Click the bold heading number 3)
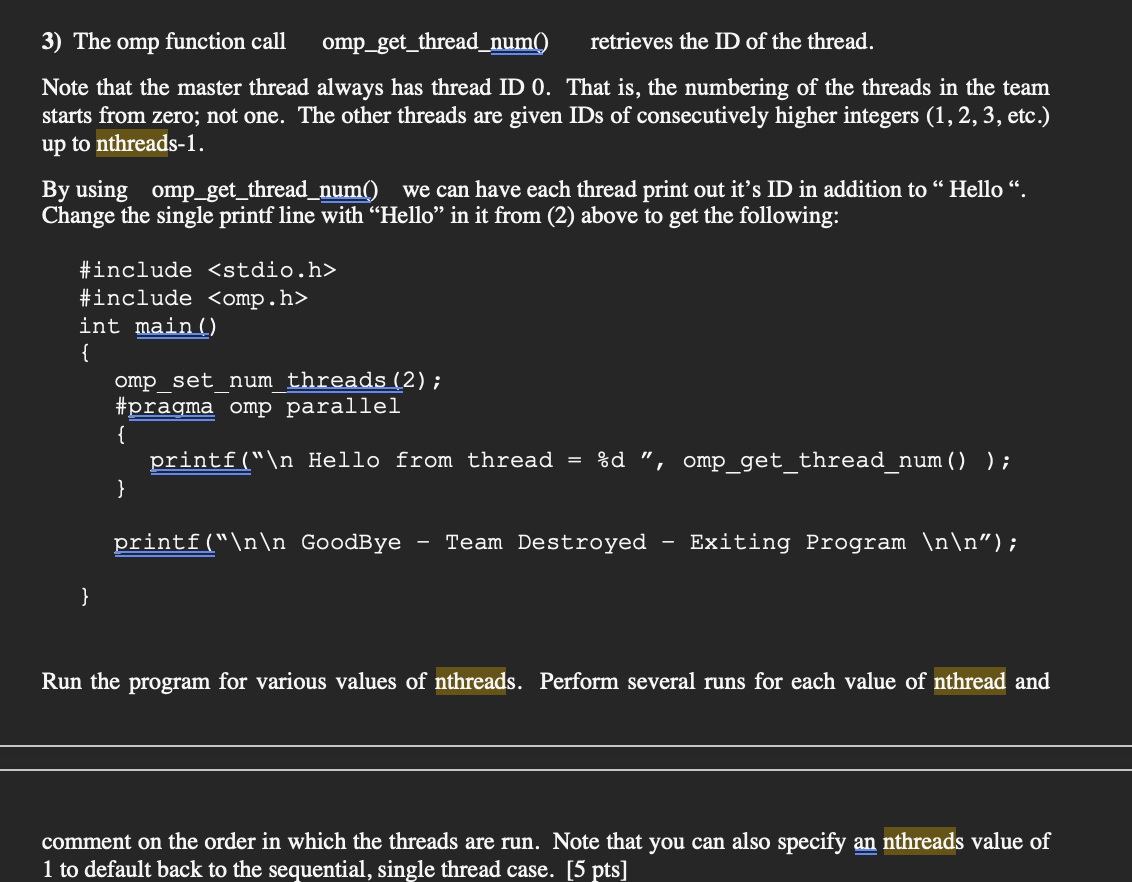The height and width of the screenshot is (882, 1132). [x=50, y=41]
